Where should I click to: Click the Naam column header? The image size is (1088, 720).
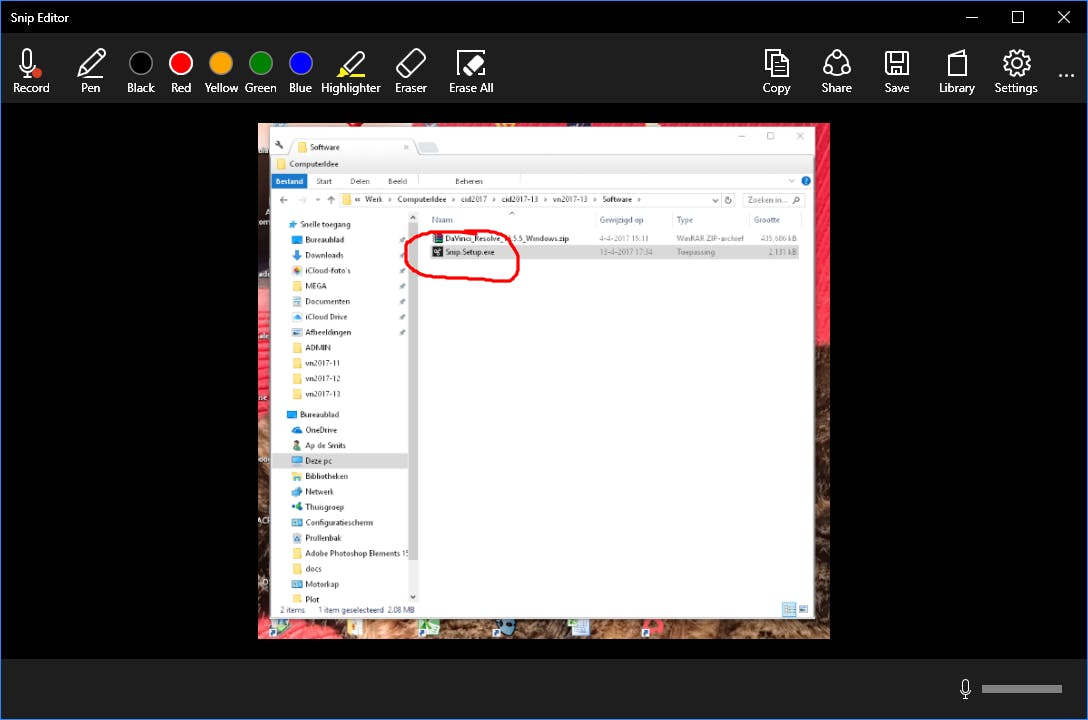(442, 220)
